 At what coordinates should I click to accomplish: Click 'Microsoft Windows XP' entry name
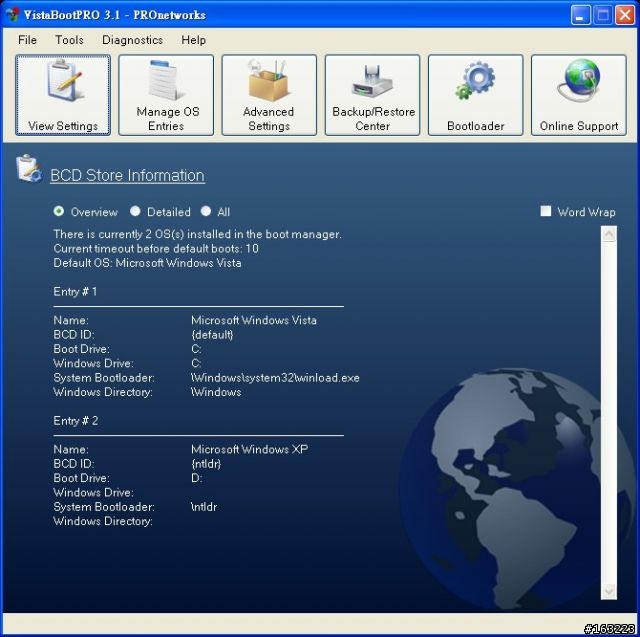tap(250, 449)
